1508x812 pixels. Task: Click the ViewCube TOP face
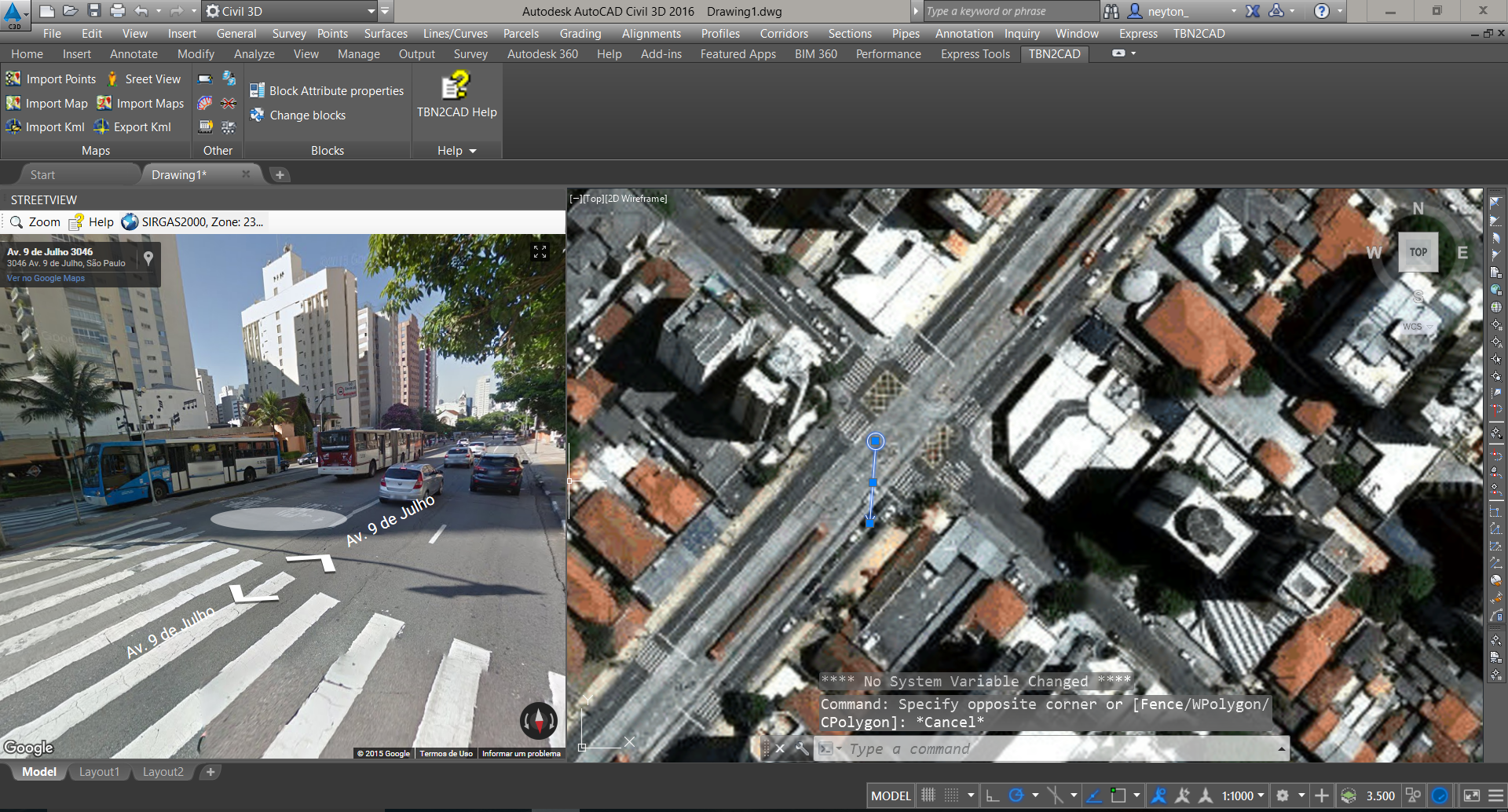[1418, 252]
